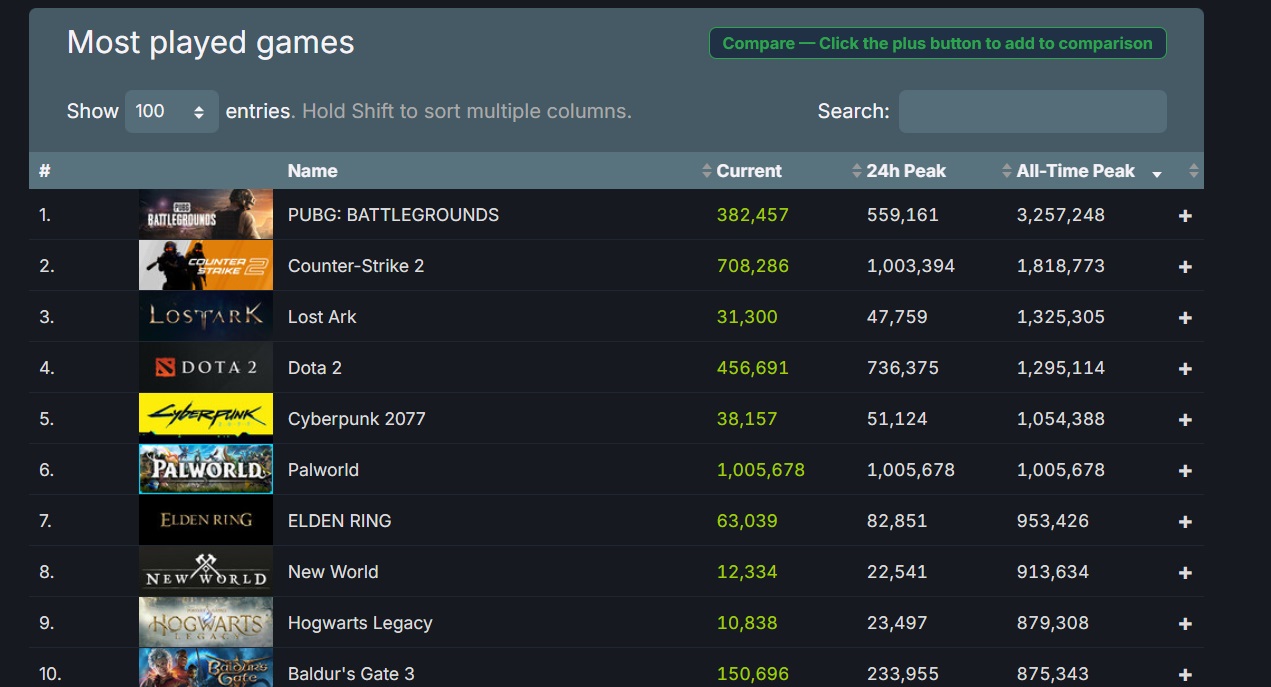The image size is (1271, 687).
Task: Click the plus icon for Lost Ark
Action: click(x=1185, y=317)
